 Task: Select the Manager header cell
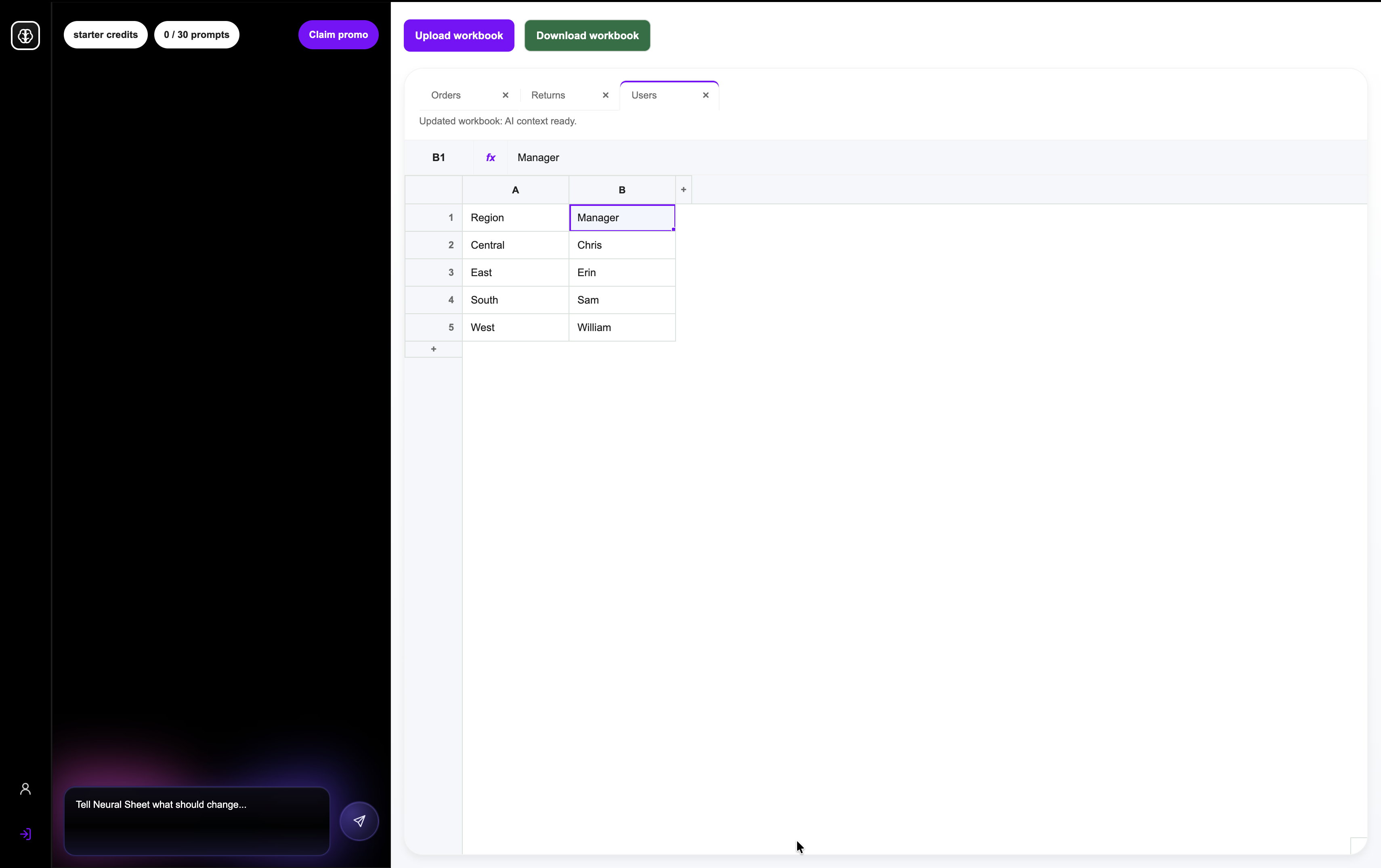622,218
